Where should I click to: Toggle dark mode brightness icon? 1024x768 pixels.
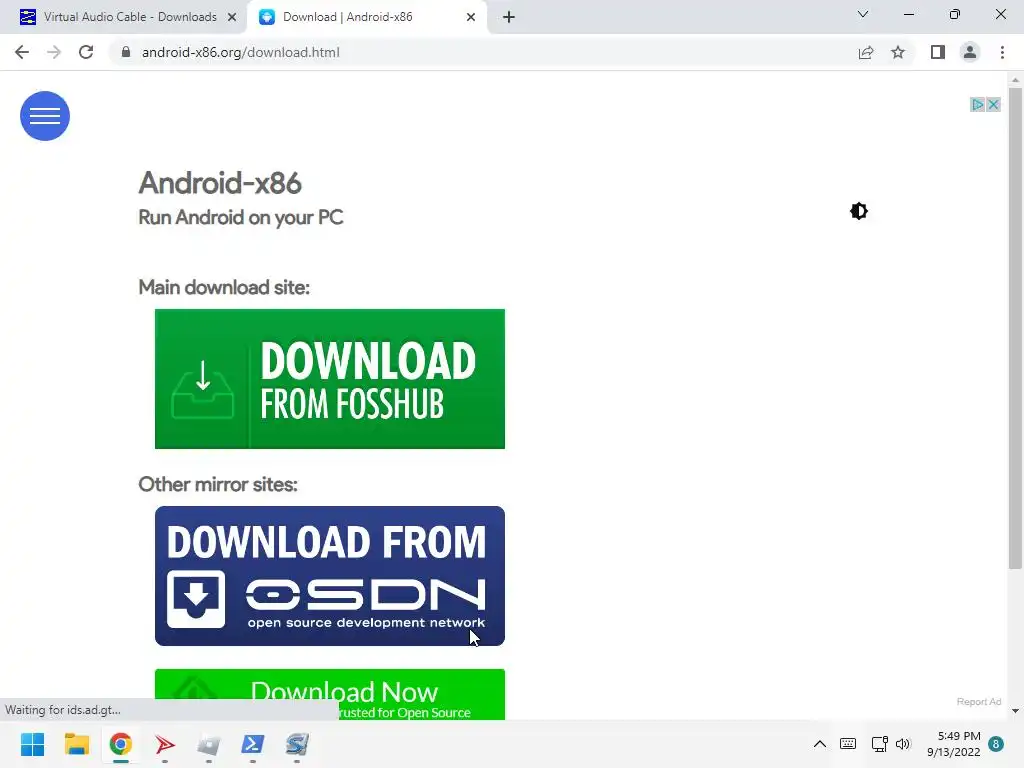859,211
